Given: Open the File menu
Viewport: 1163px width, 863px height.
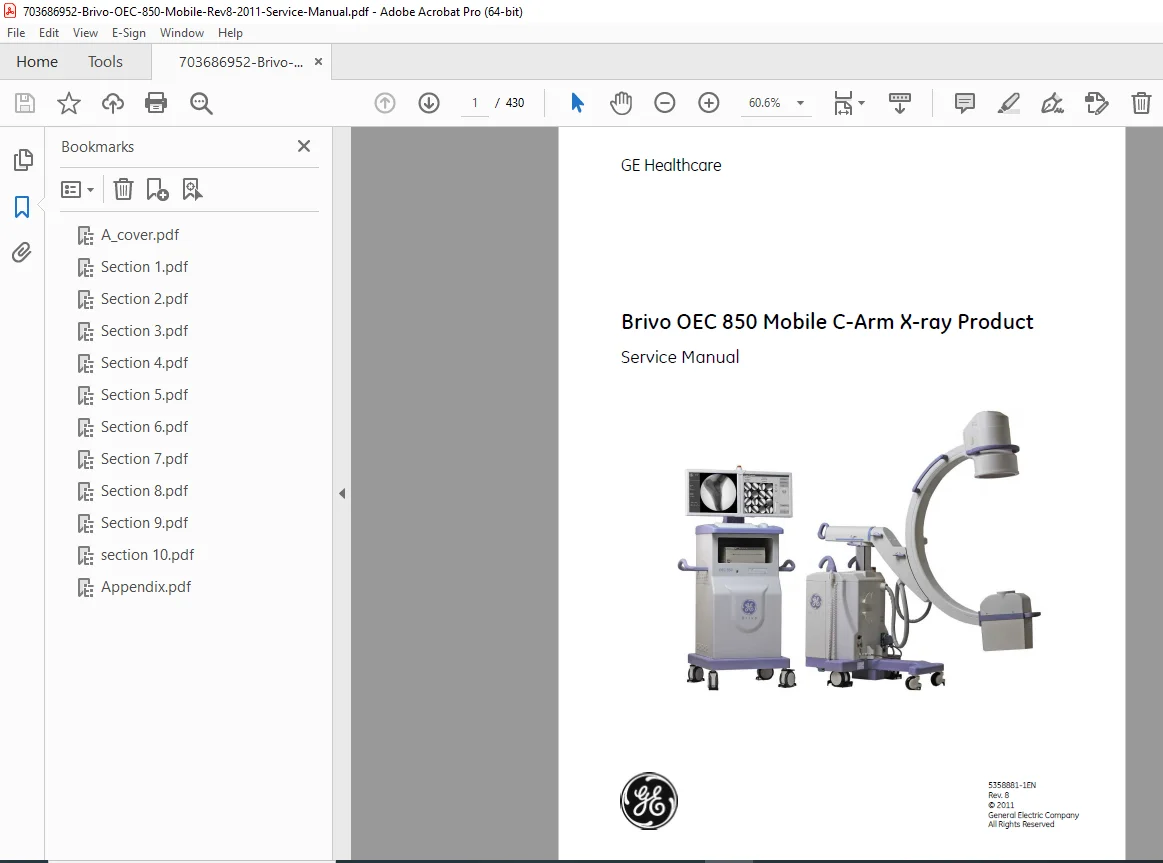Looking at the screenshot, I should coord(16,33).
